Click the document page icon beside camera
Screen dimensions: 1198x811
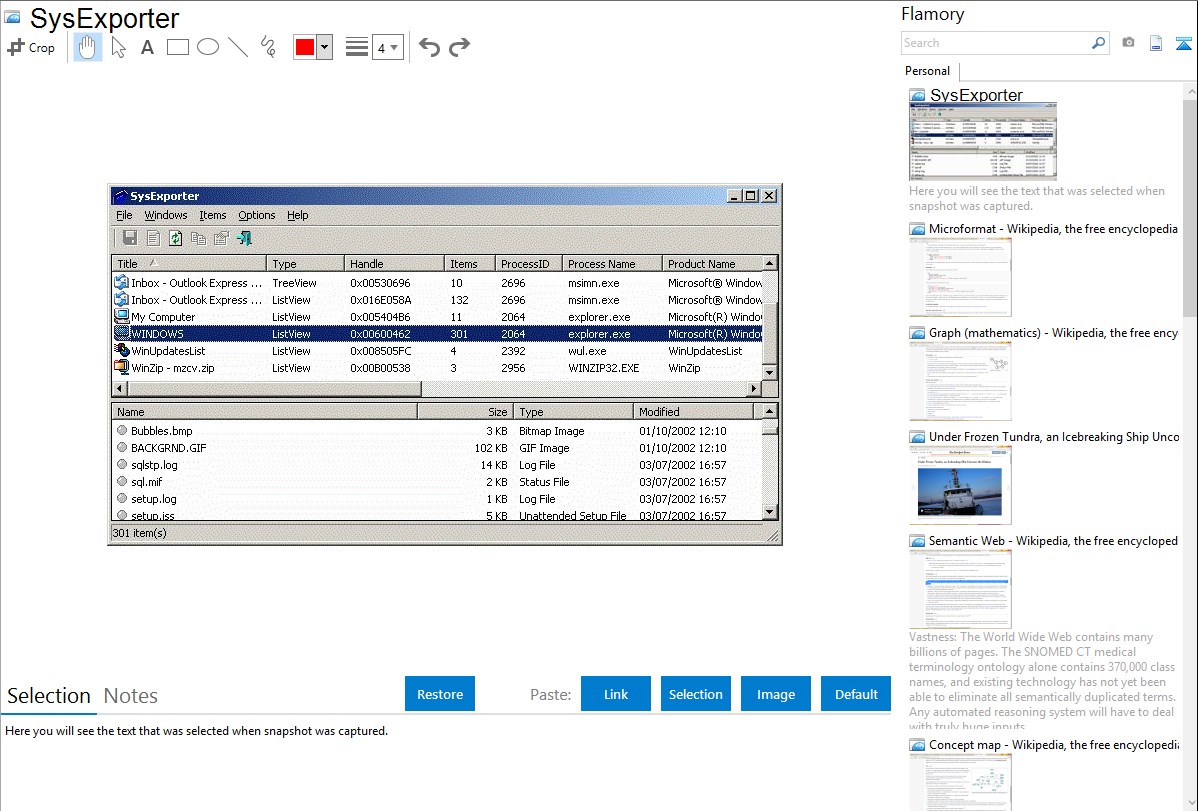coord(1156,43)
